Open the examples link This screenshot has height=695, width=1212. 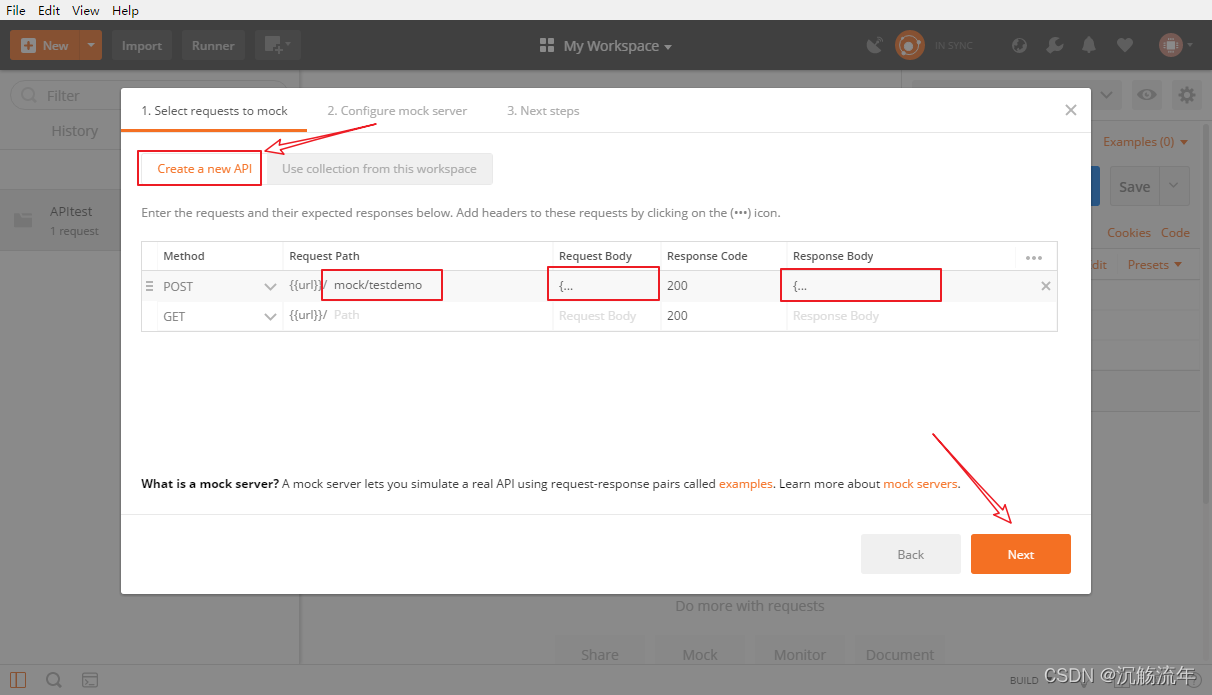[x=746, y=484]
